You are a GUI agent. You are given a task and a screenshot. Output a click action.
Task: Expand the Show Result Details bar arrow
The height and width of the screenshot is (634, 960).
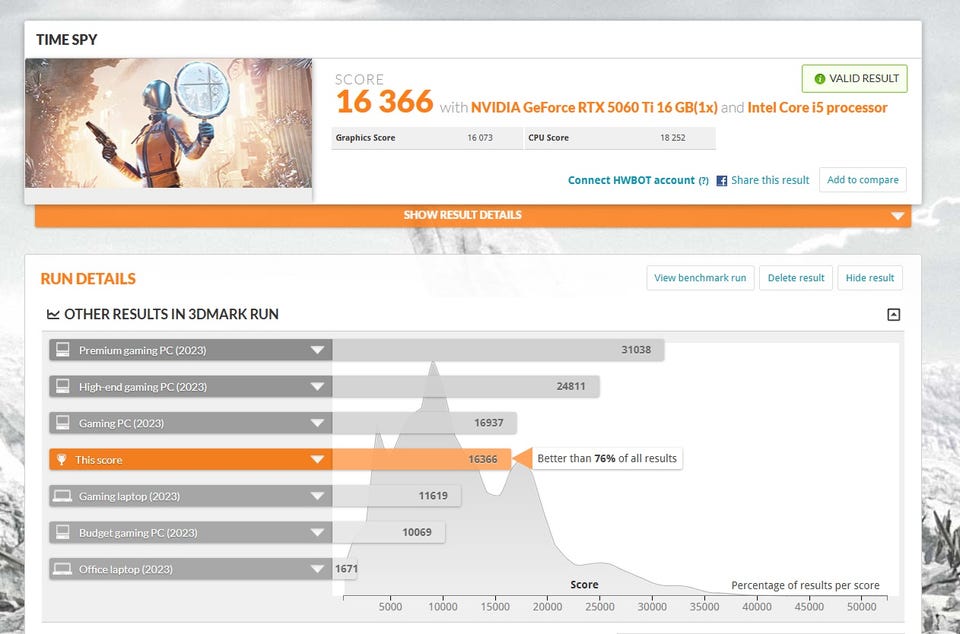tap(898, 216)
